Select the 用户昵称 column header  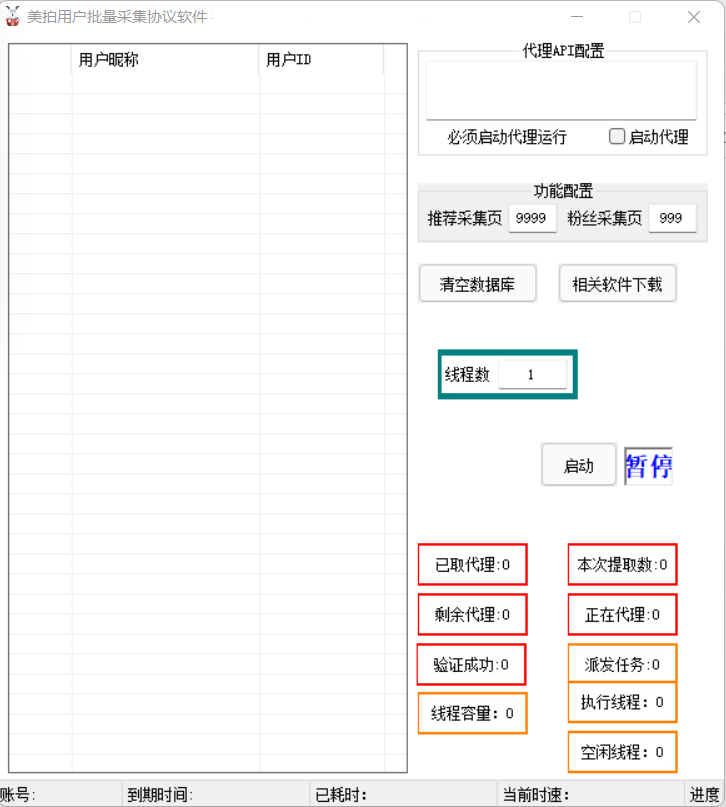click(165, 60)
